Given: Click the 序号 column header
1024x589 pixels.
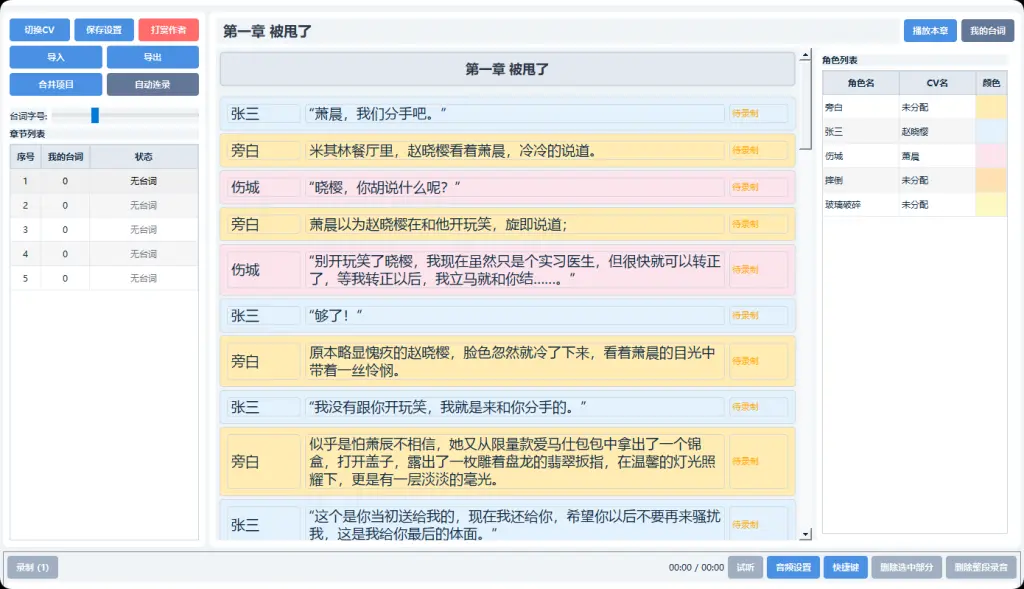Looking at the screenshot, I should point(25,157).
